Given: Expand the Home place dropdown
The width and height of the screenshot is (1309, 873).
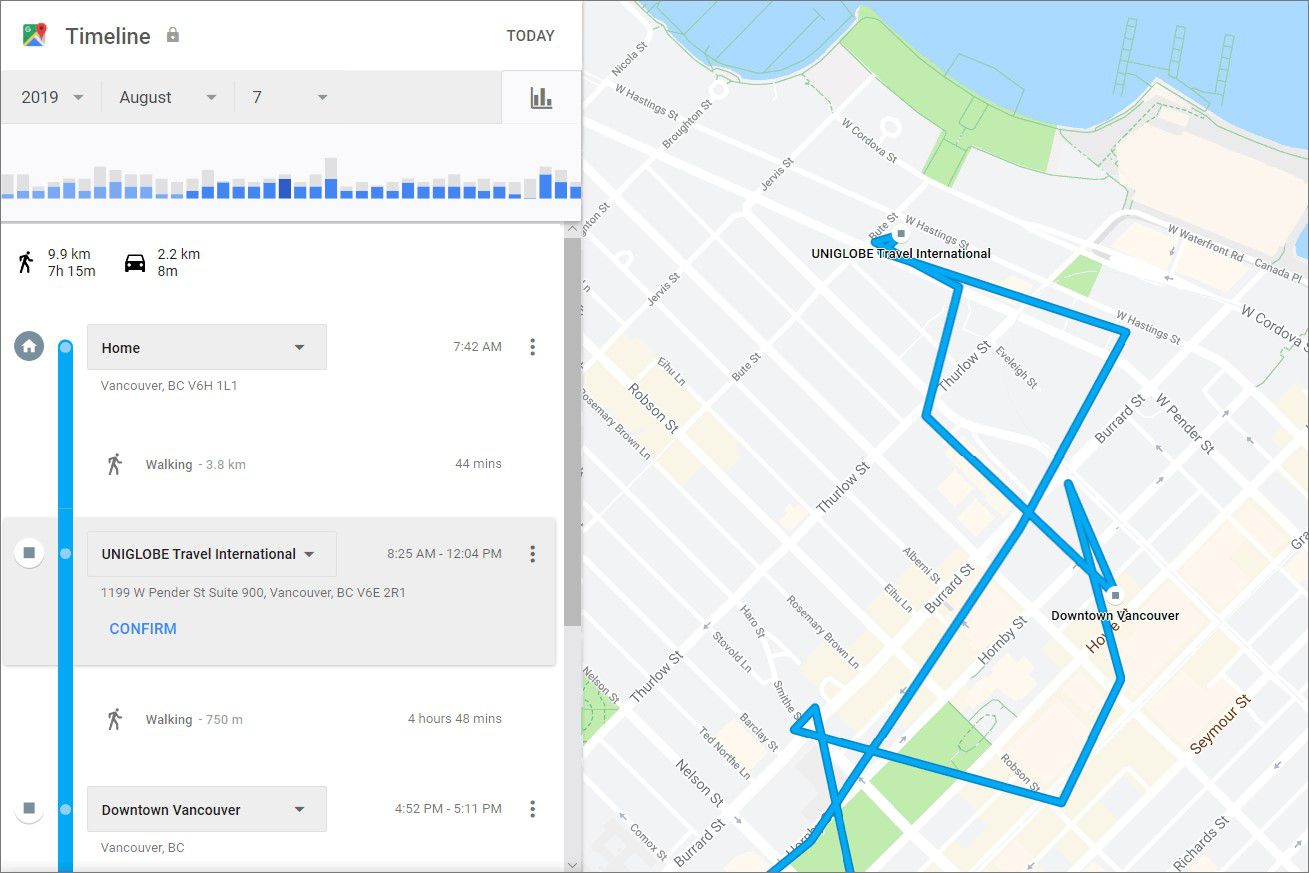Looking at the screenshot, I should point(207,347).
